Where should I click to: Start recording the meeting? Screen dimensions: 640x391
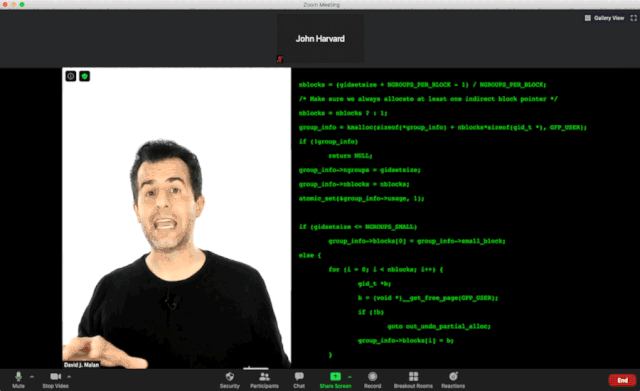coord(372,380)
